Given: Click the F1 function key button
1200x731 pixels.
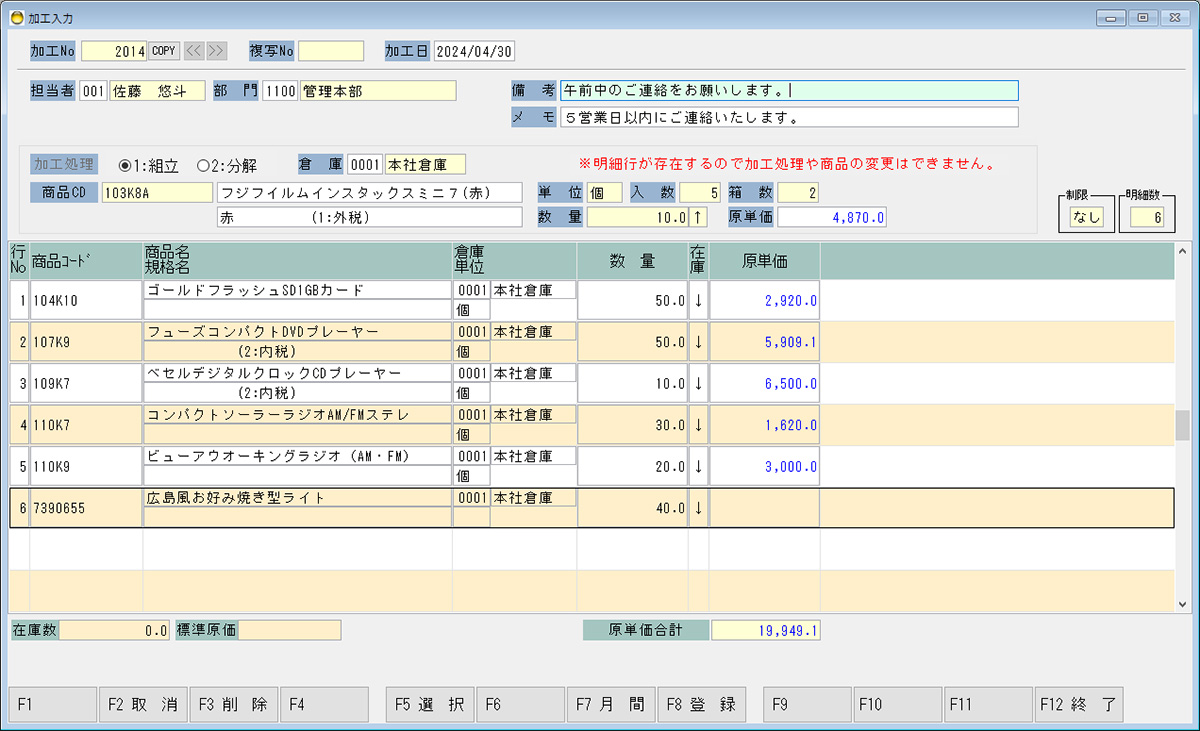Looking at the screenshot, I should tap(52, 704).
